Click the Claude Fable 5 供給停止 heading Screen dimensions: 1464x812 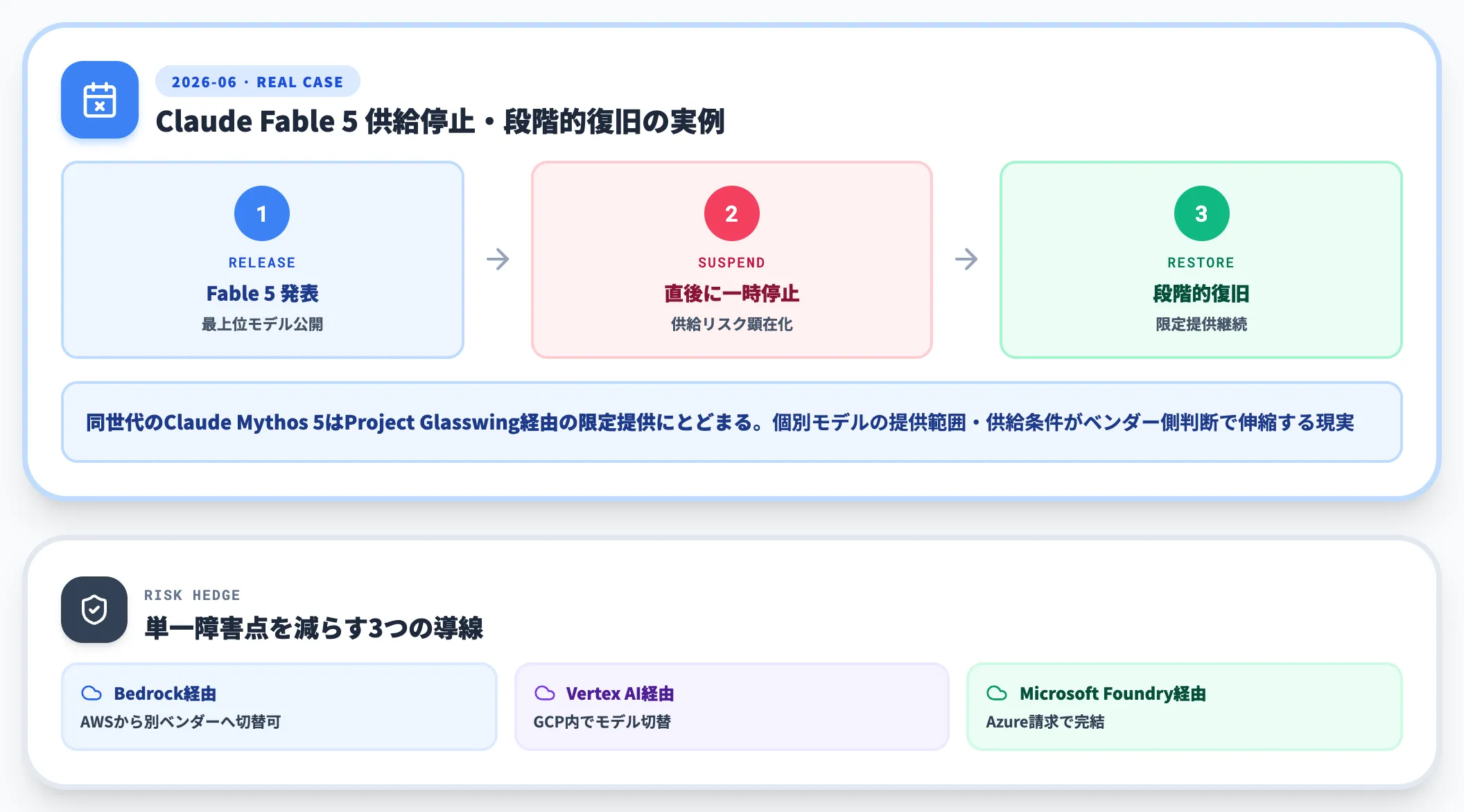click(x=440, y=121)
